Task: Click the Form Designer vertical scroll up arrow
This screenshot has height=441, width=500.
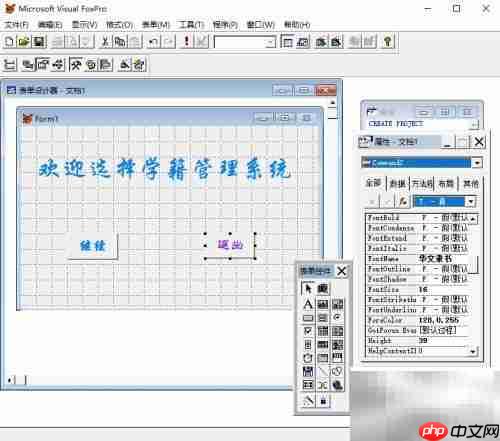Action: (332, 103)
